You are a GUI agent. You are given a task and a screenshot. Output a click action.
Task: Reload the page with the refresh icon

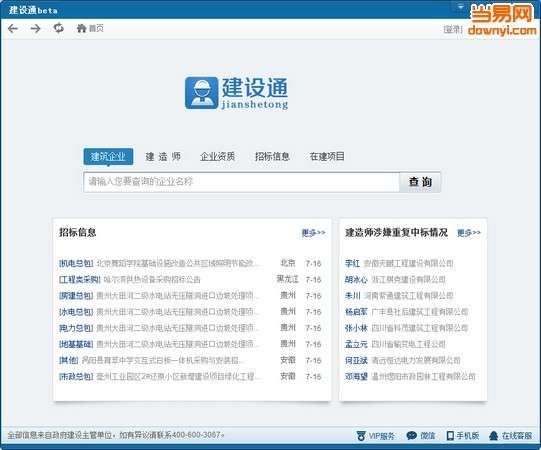tap(59, 28)
